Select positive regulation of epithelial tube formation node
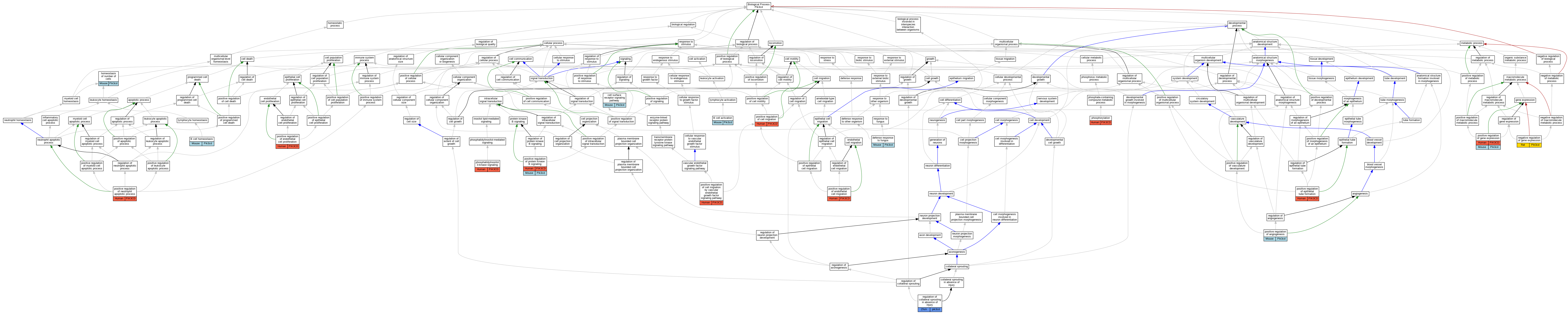This screenshot has width=1568, height=314. [x=1307, y=194]
